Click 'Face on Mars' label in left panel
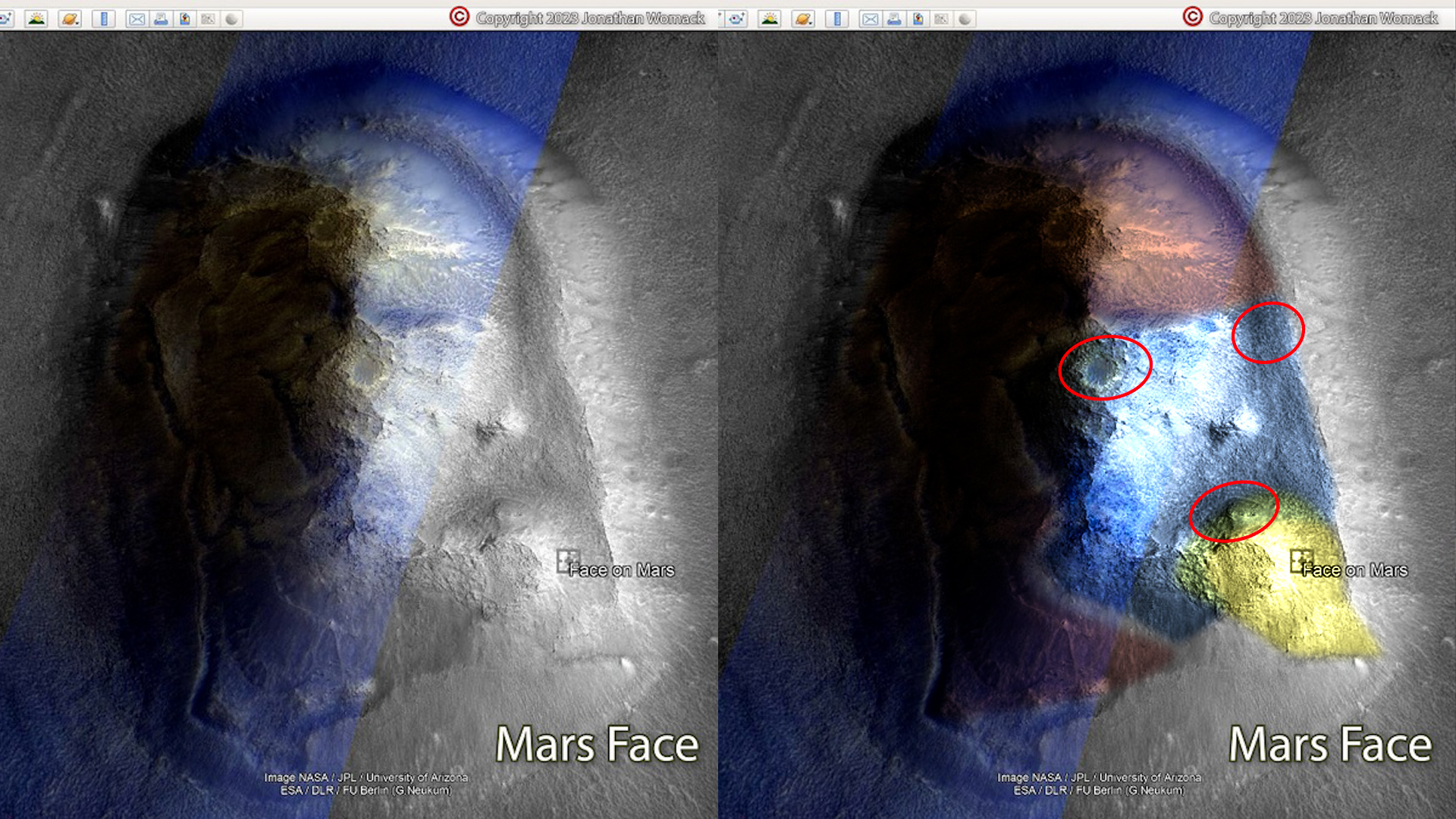This screenshot has height=819, width=1456. click(x=622, y=570)
